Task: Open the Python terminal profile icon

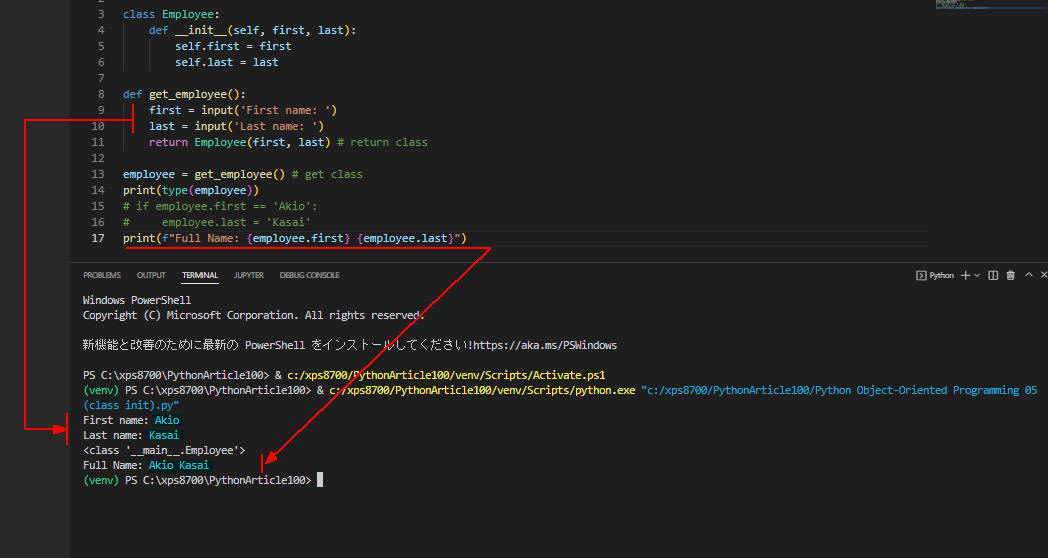Action: pyautogui.click(x=921, y=275)
